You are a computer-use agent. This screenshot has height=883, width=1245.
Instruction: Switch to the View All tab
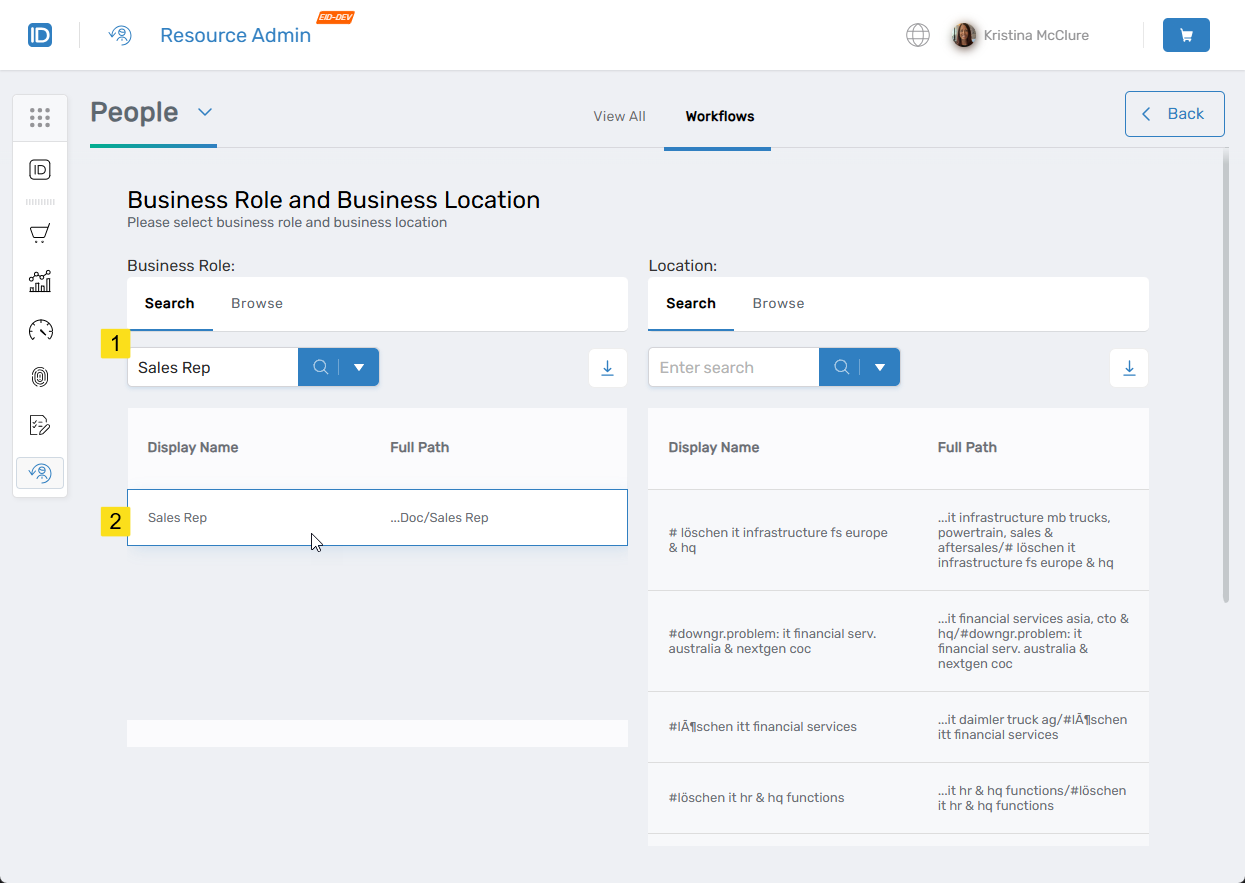[x=619, y=116]
